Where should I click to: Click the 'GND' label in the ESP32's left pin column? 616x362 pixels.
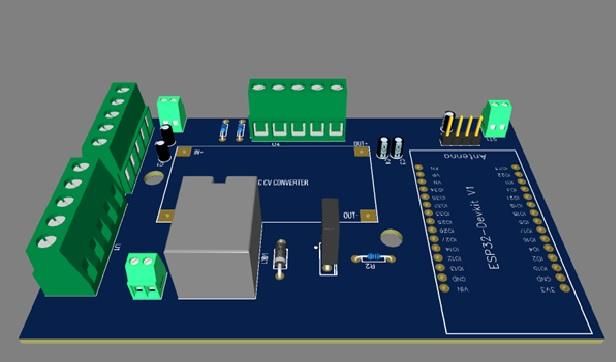(458, 279)
